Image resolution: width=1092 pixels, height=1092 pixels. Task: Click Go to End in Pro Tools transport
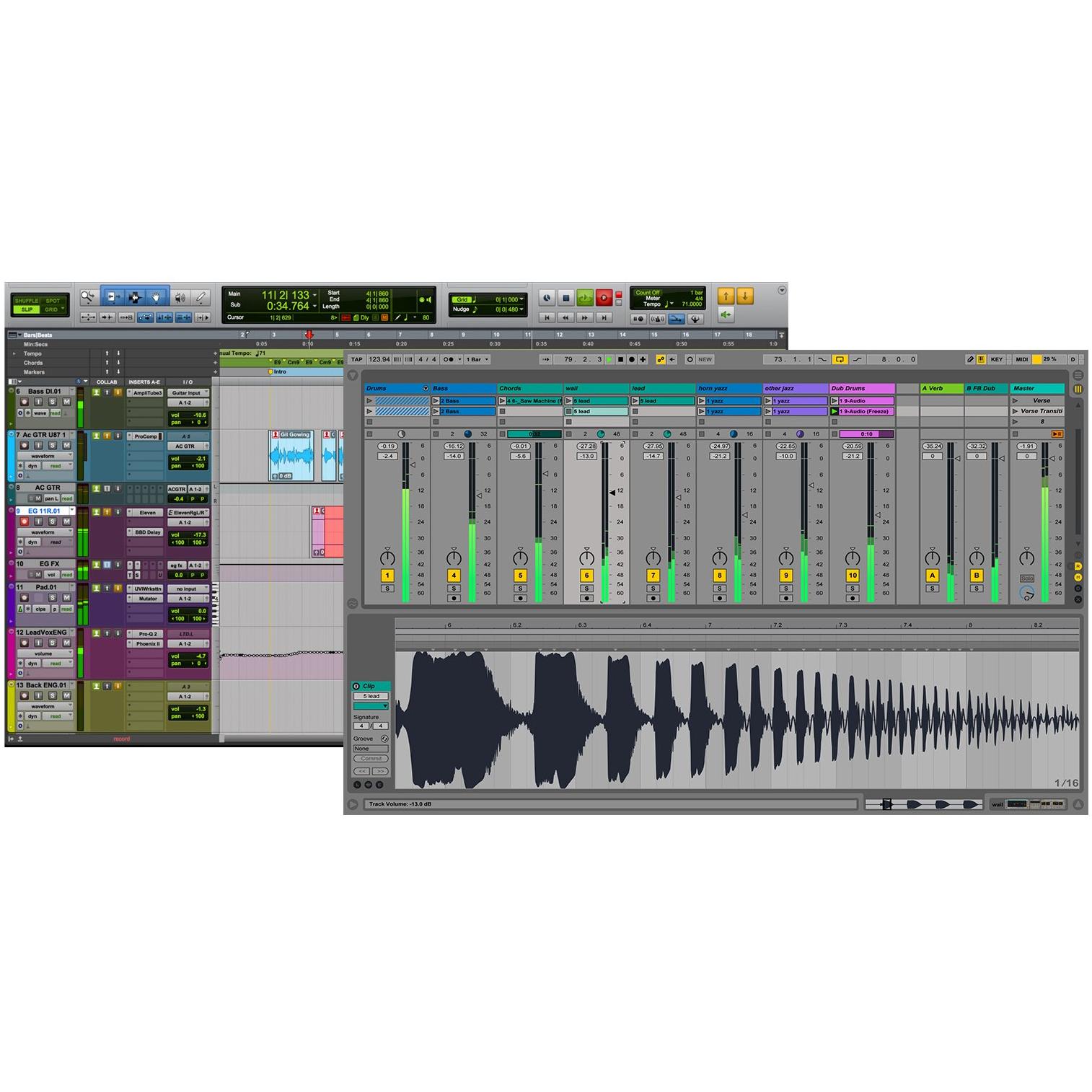click(x=604, y=317)
